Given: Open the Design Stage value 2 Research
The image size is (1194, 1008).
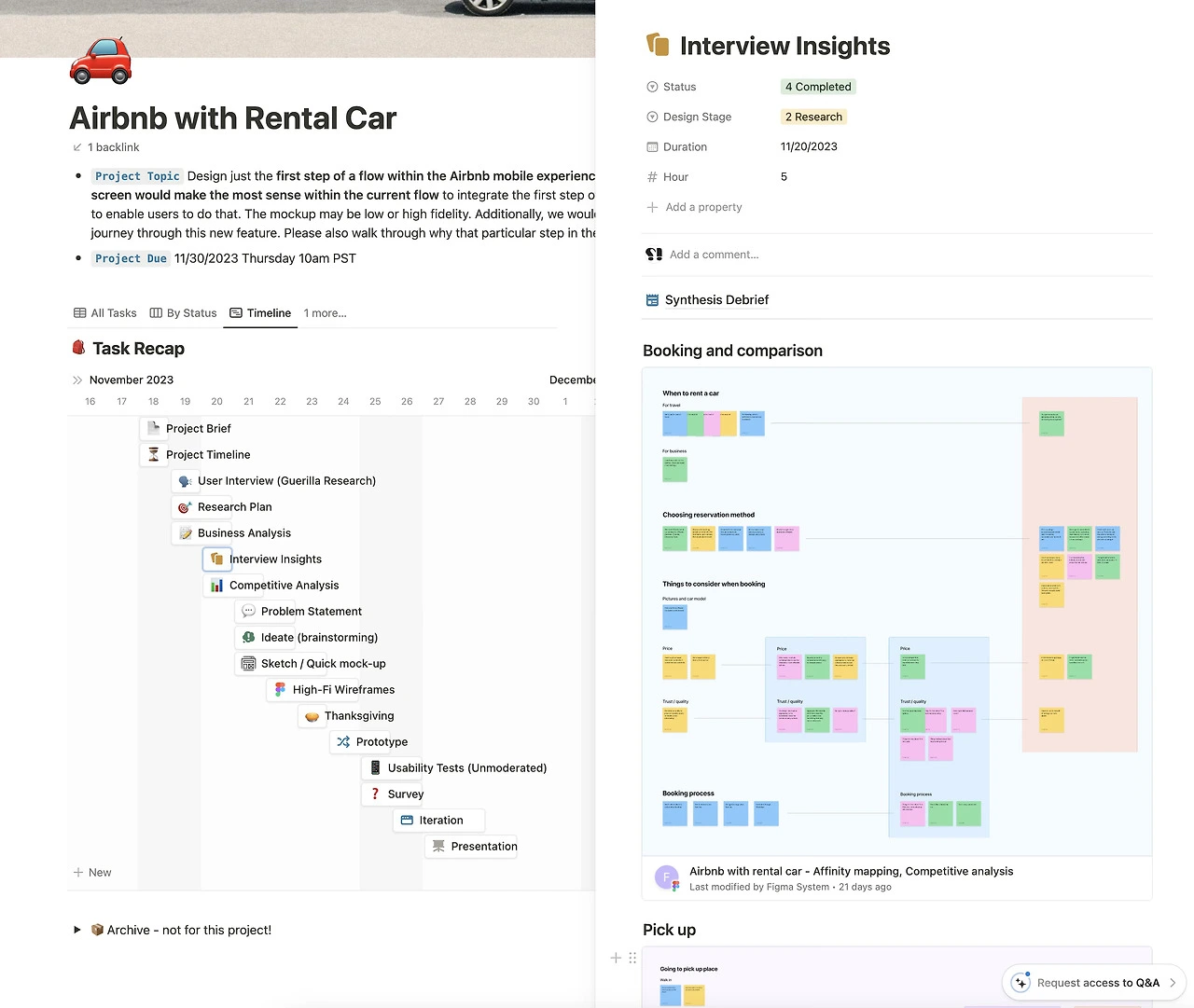Looking at the screenshot, I should point(813,117).
